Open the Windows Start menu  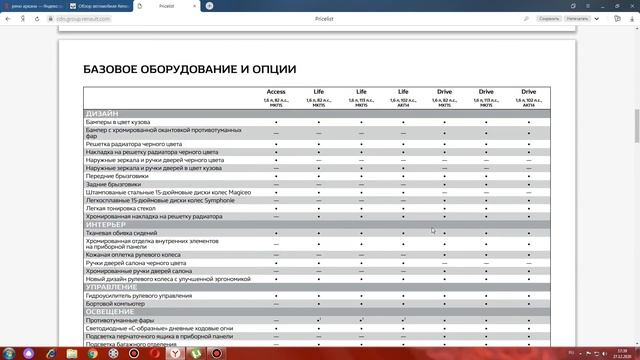click(x=9, y=353)
